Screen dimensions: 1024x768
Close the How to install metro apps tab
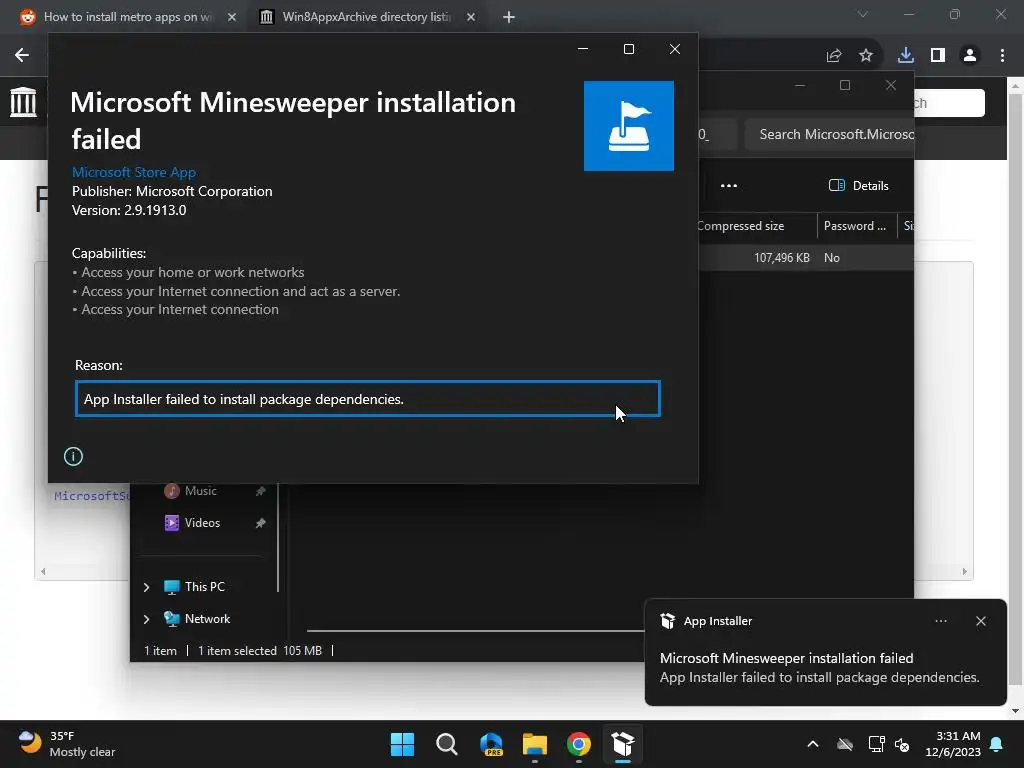[232, 17]
